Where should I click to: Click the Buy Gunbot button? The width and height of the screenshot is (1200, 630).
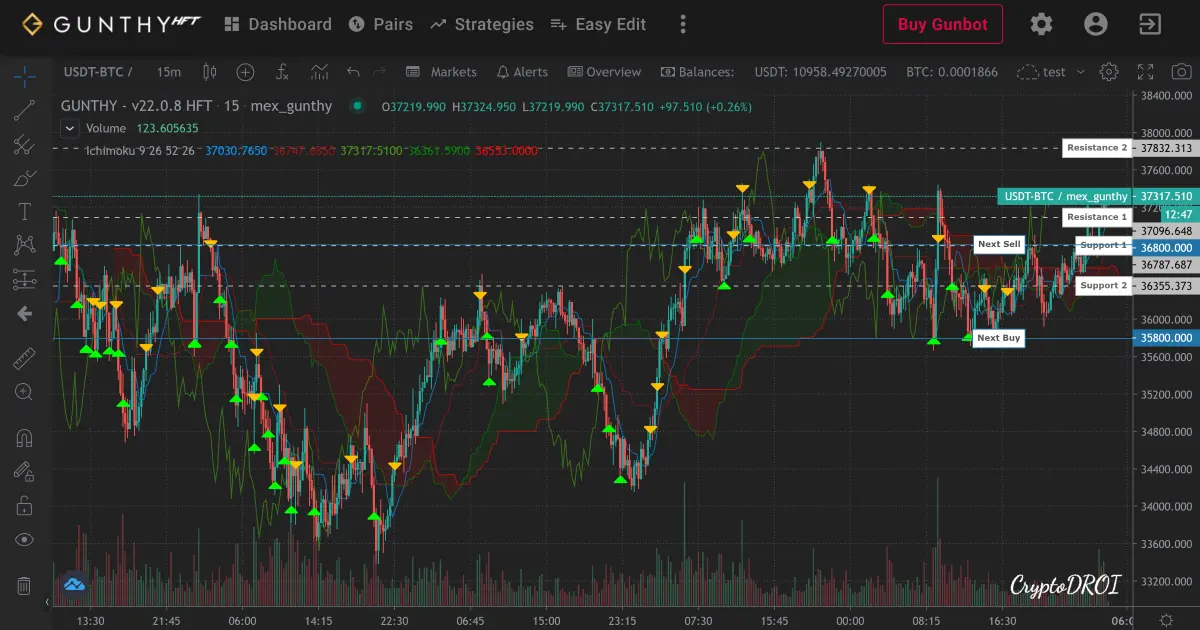942,24
